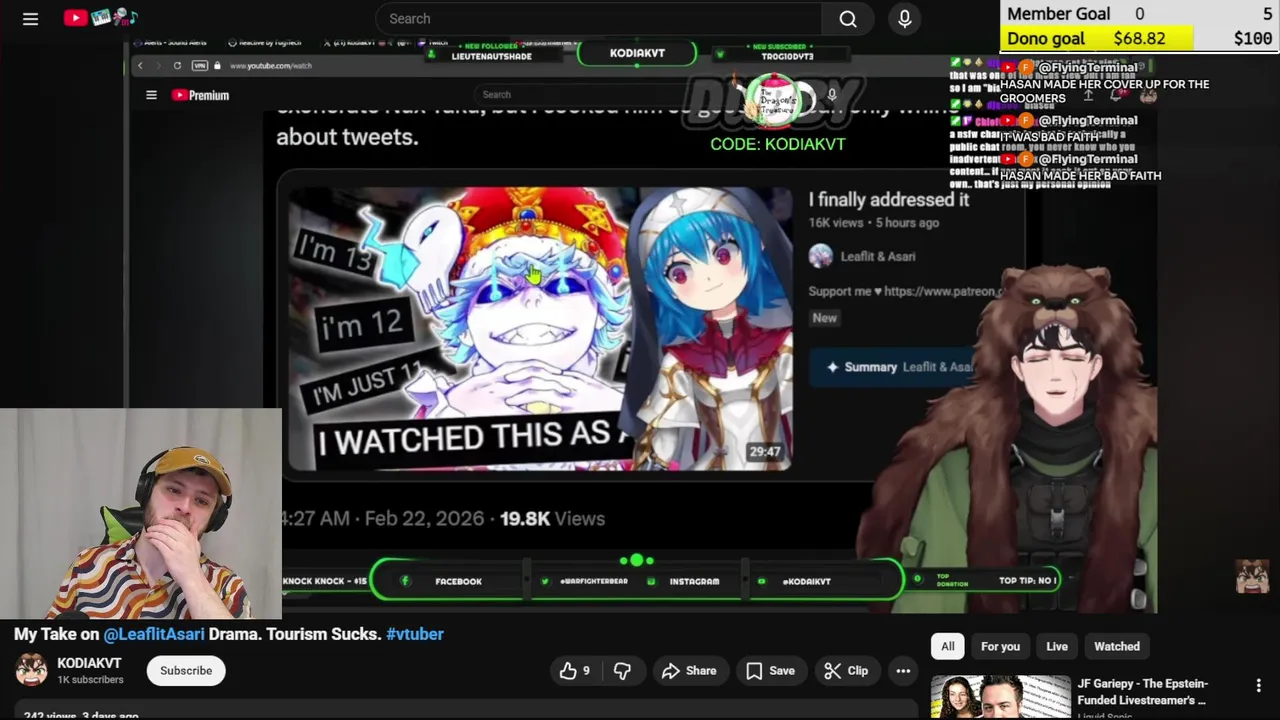Screen dimensions: 1280x720
Task: Save the video to a playlist
Action: pos(770,671)
